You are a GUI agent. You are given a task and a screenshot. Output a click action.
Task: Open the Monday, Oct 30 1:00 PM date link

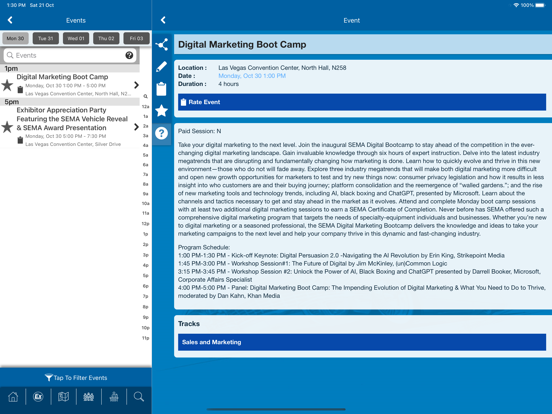(252, 76)
